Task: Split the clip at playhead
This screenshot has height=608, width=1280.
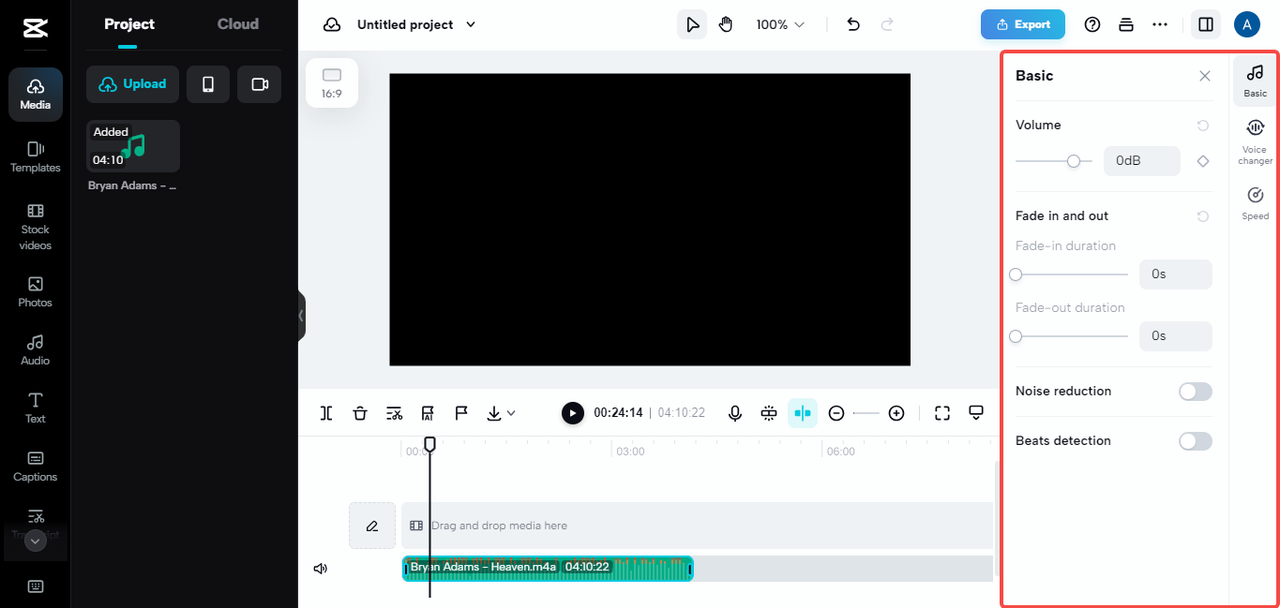Action: 326,413
